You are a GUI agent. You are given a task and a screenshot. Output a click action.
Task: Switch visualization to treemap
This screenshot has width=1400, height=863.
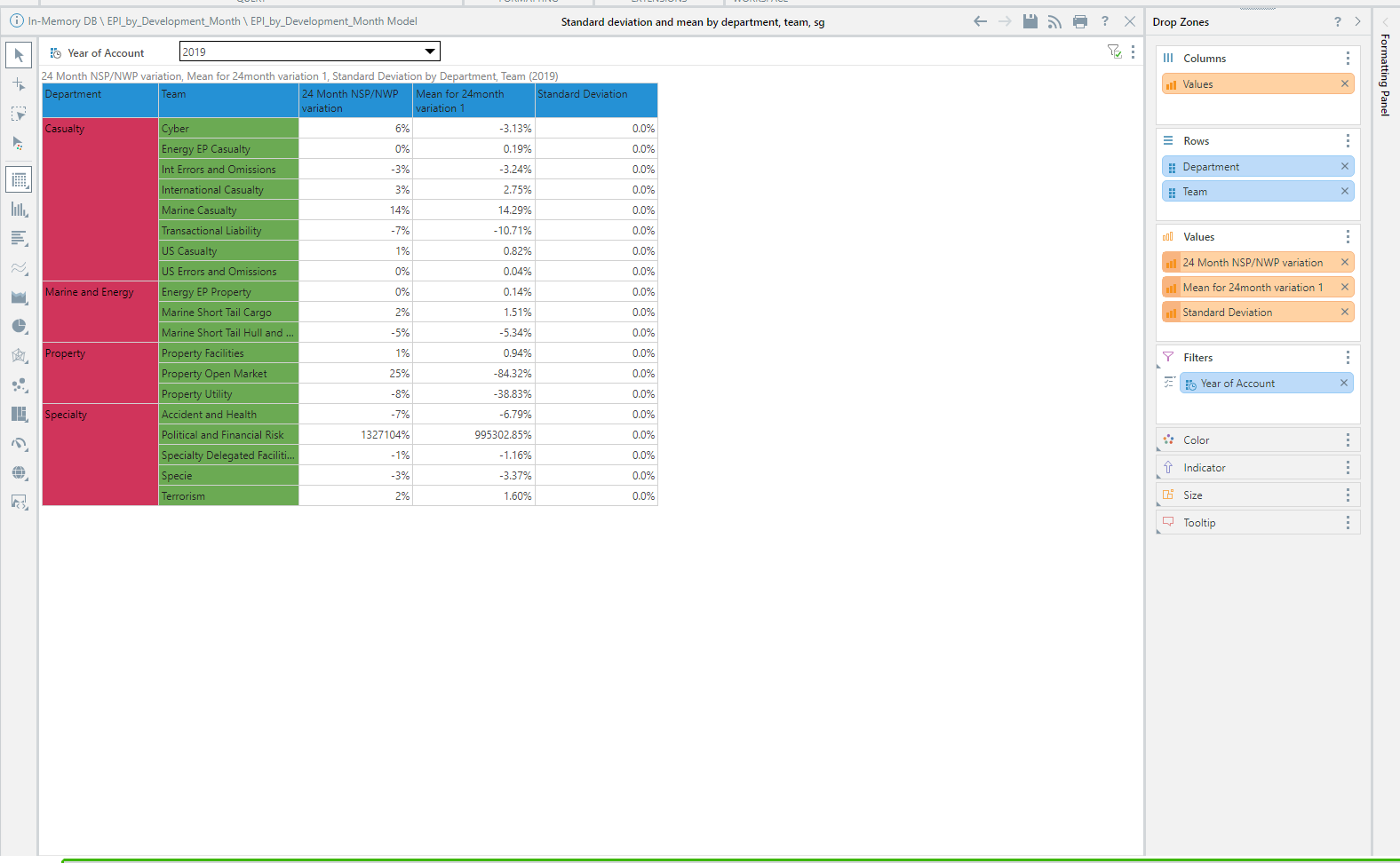point(19,415)
